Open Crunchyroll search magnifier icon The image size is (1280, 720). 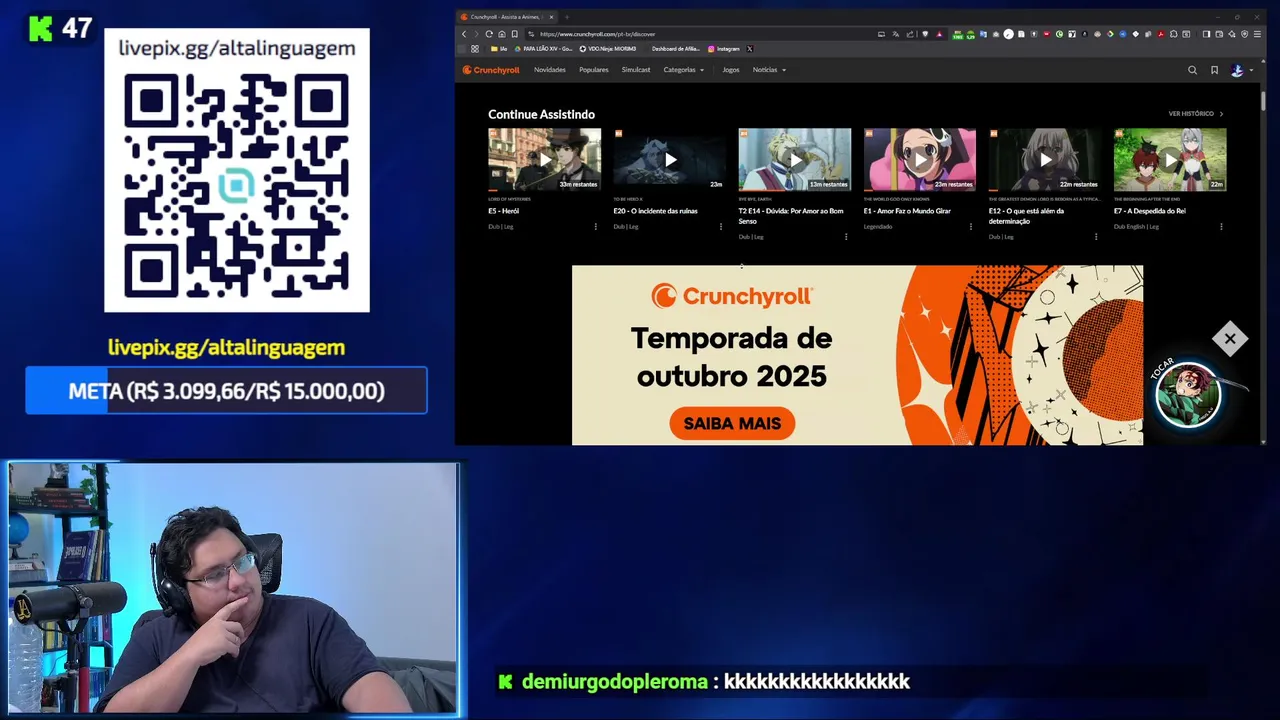tap(1192, 70)
